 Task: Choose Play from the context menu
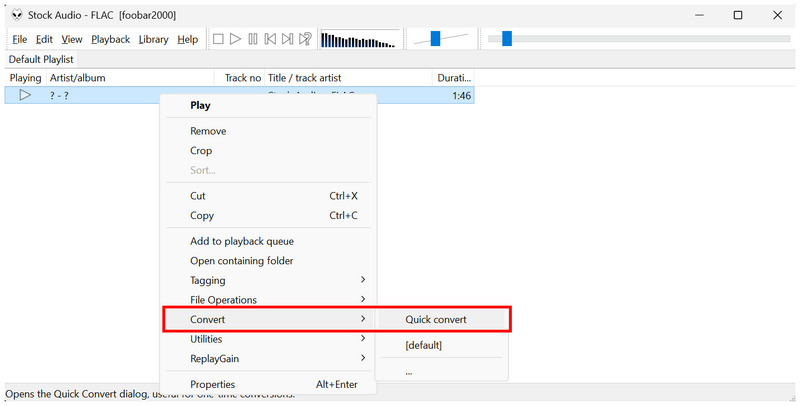(x=268, y=106)
